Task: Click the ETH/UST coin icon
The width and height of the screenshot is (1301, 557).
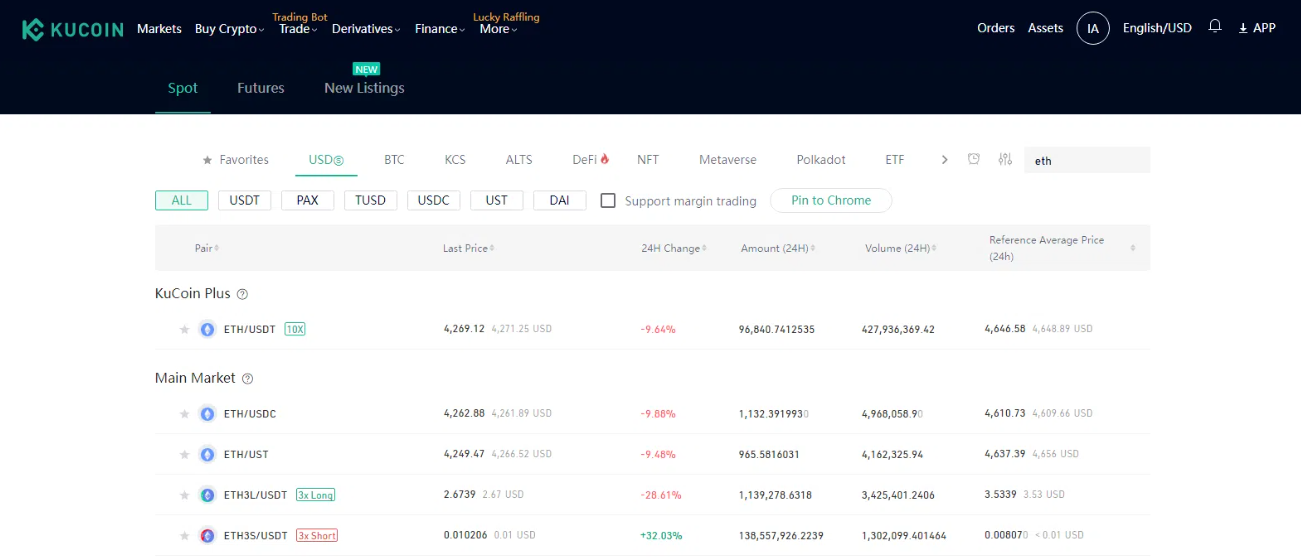Action: tap(207, 455)
